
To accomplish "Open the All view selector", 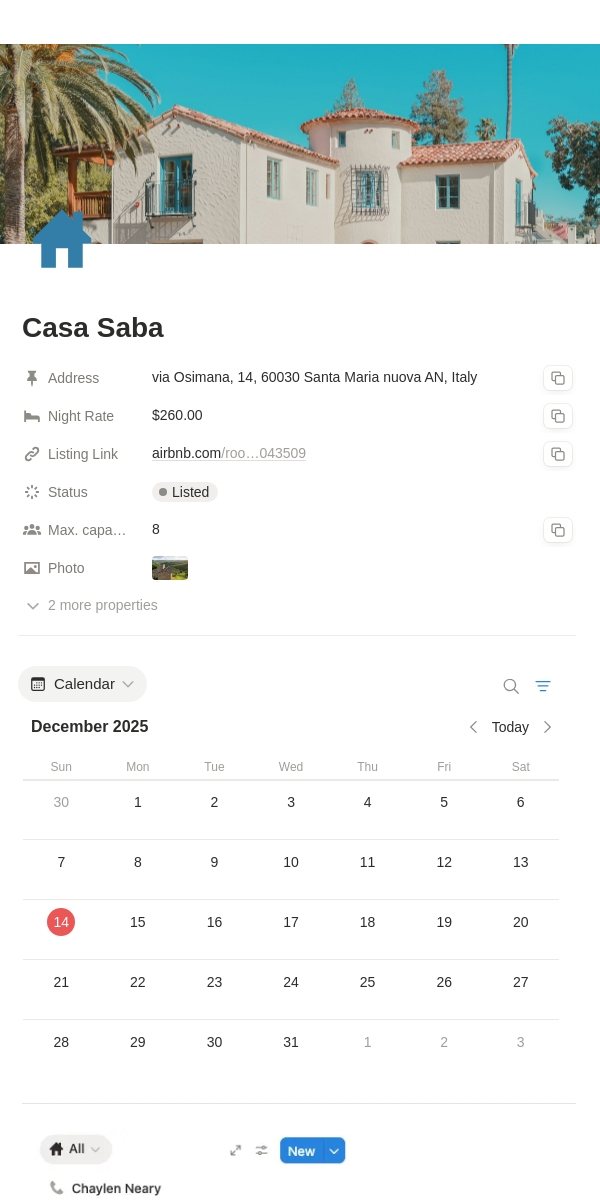I will click(76, 1149).
